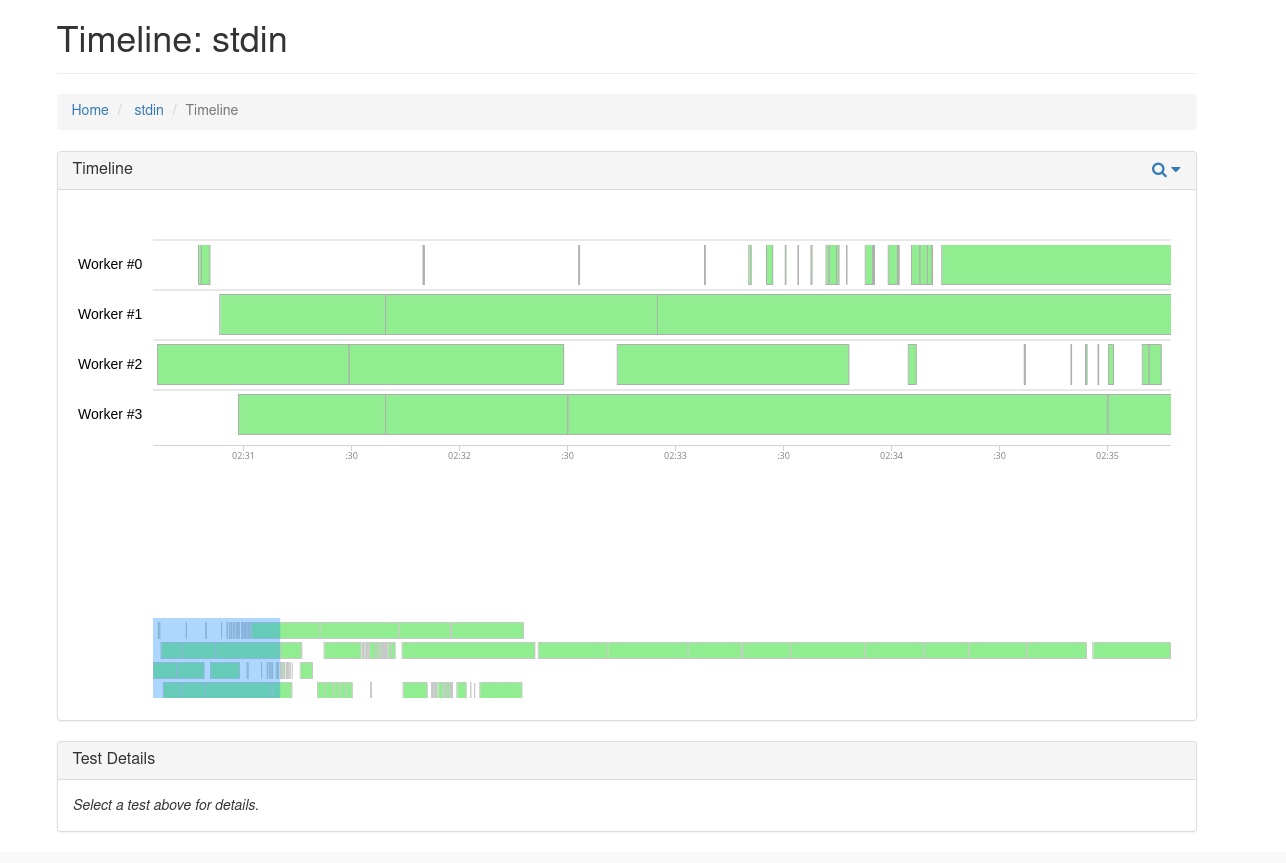Click the first Worker #2 test bar
The image size is (1286, 863).
coord(253,364)
